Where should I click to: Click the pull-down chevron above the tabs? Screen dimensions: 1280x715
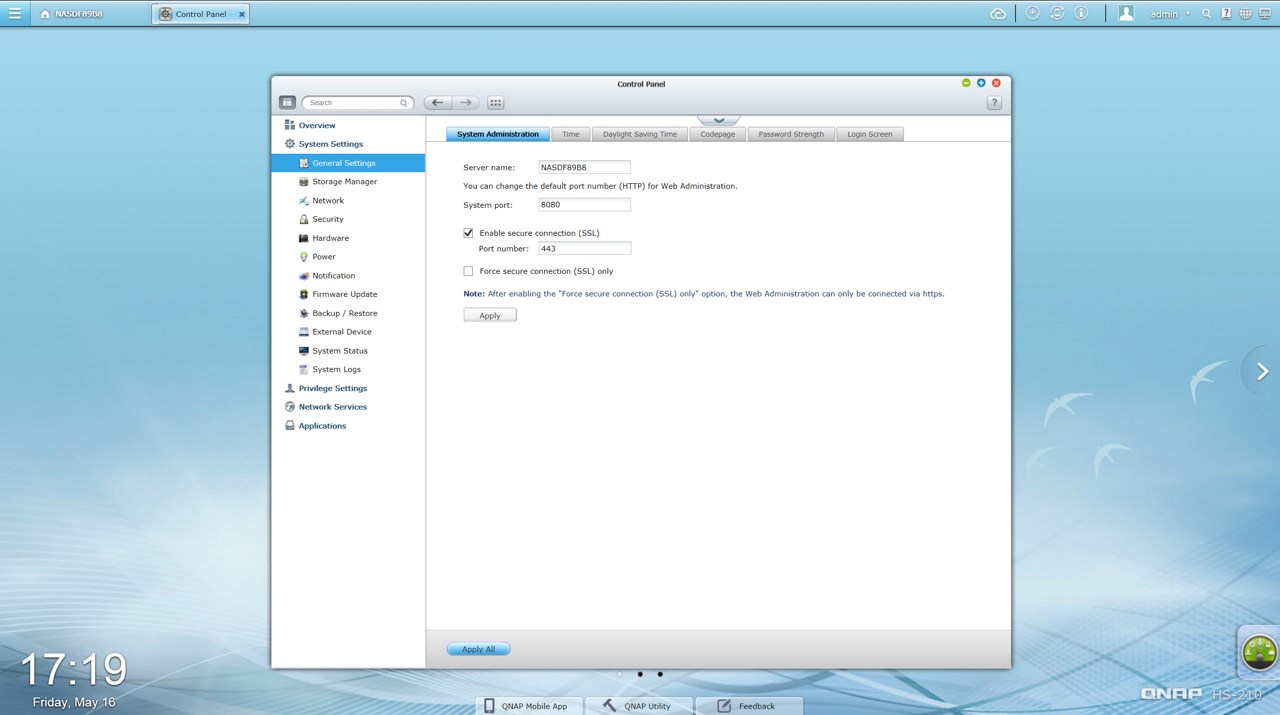coord(719,120)
